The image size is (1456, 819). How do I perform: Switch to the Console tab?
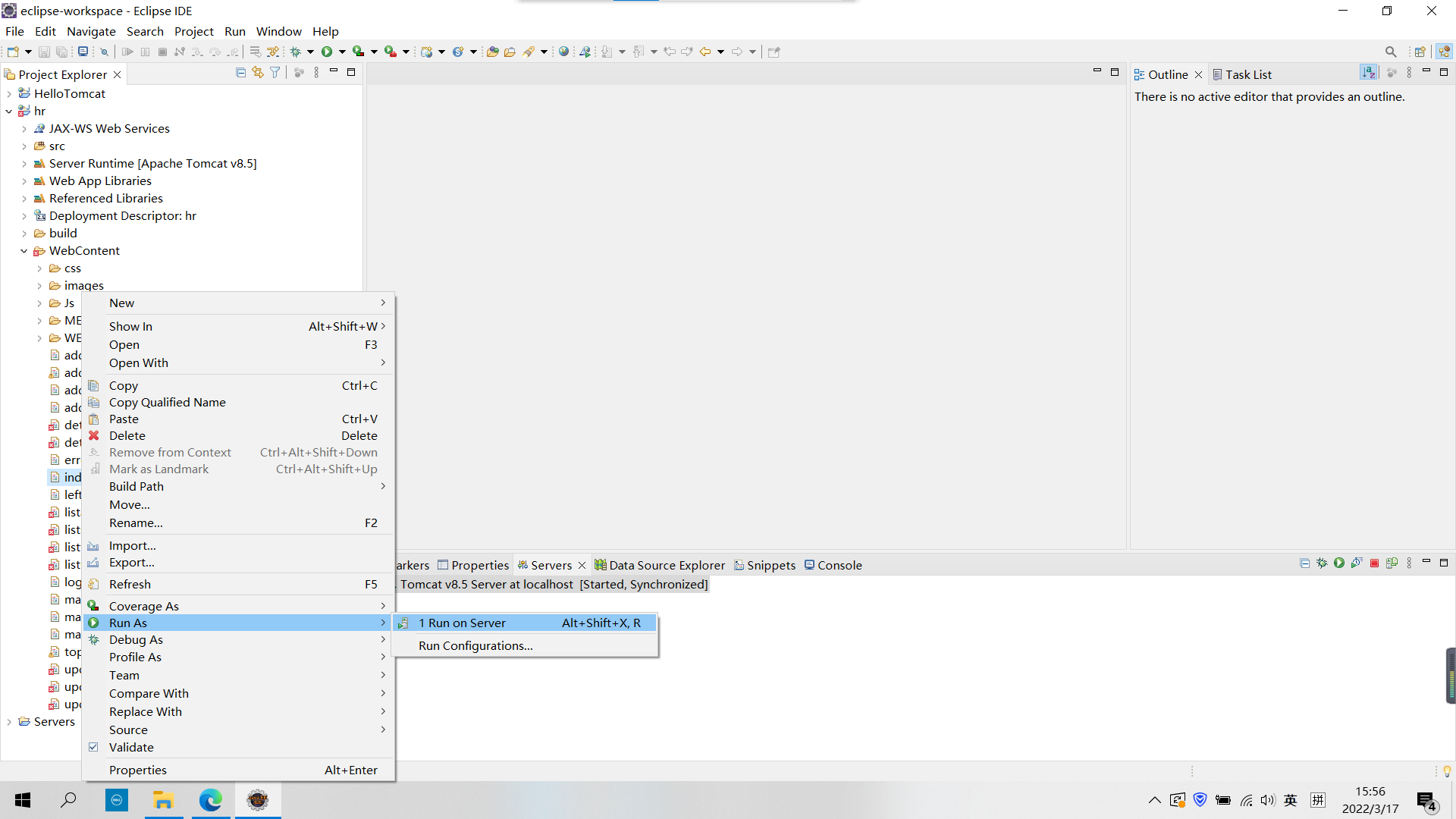pyautogui.click(x=839, y=565)
